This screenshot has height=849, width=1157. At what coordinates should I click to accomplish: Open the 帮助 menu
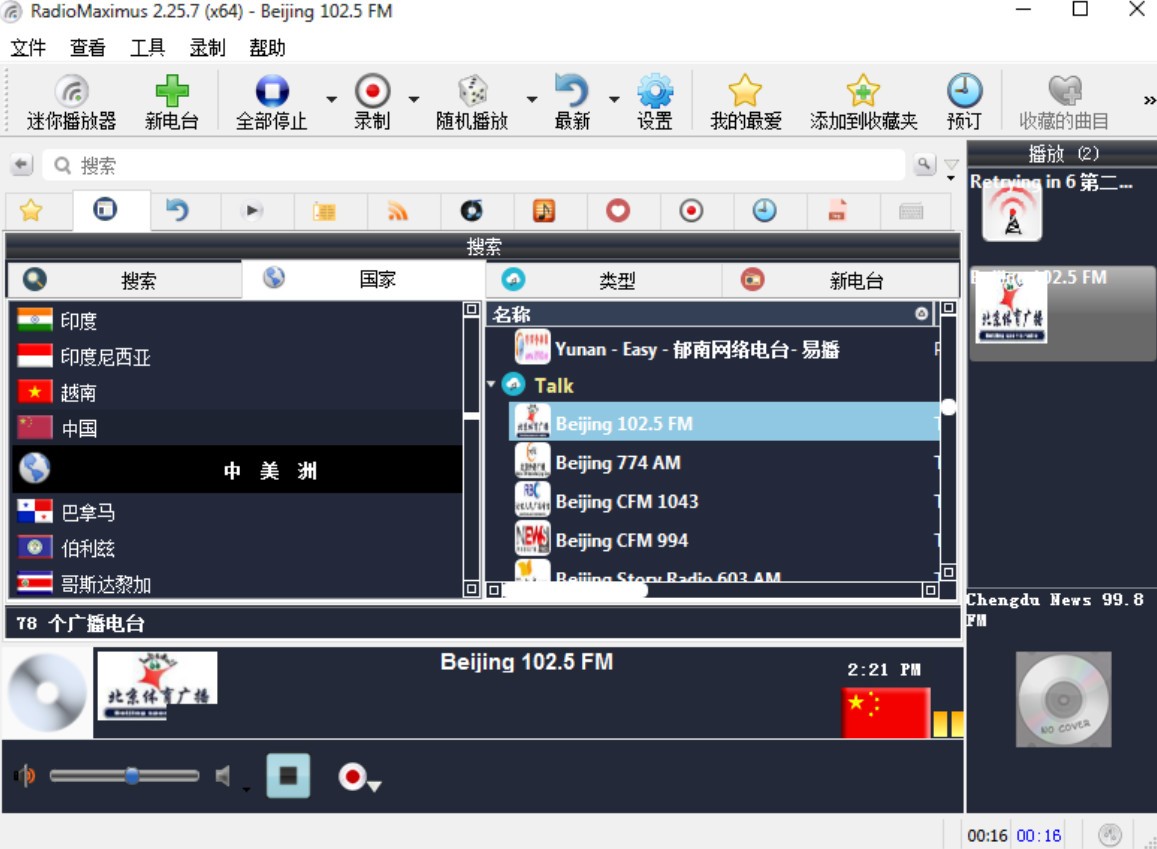267,48
